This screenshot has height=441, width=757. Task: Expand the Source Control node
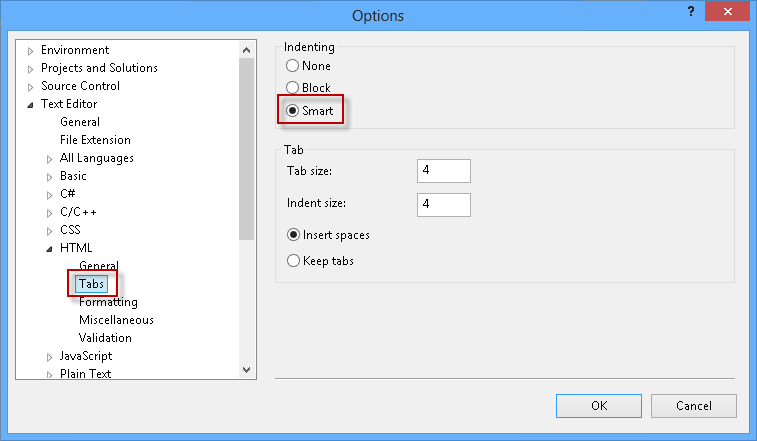click(30, 87)
